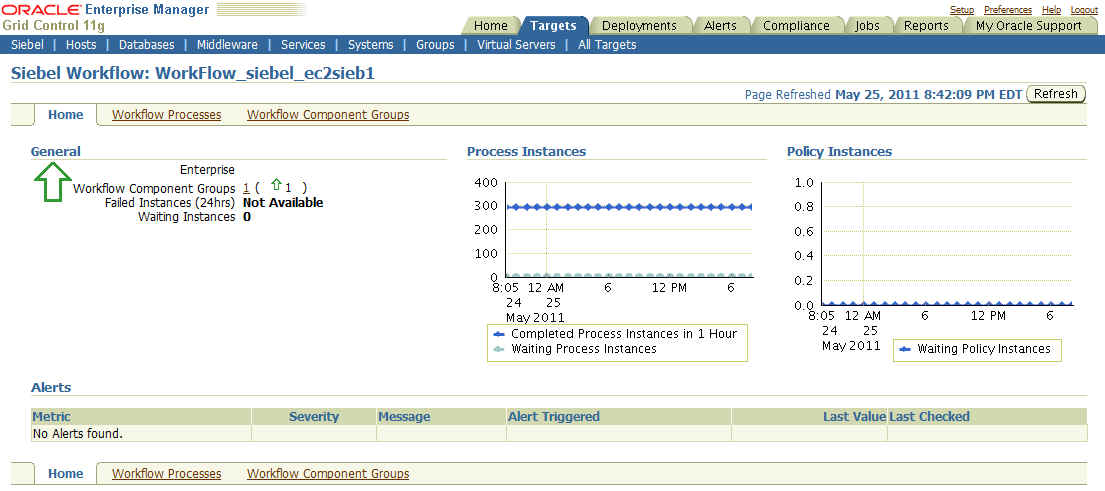
Task: Click the green up-status arrow icon beside count 1
Action: click(x=276, y=185)
